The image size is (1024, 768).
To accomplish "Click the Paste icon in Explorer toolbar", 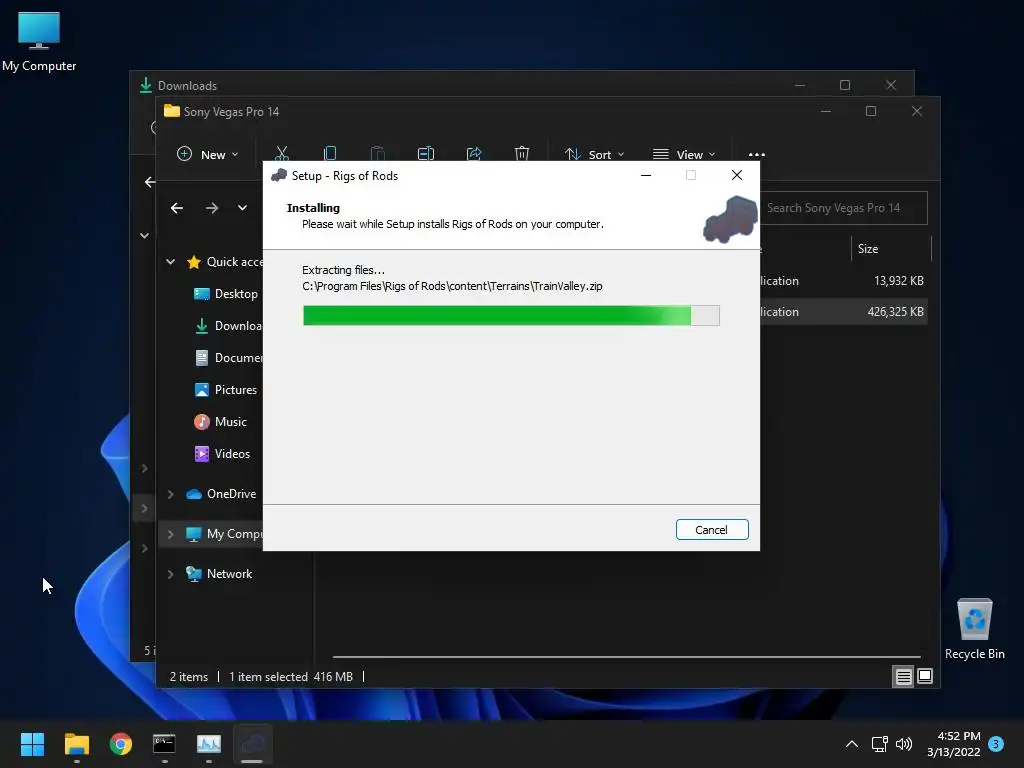I will click(x=377, y=154).
